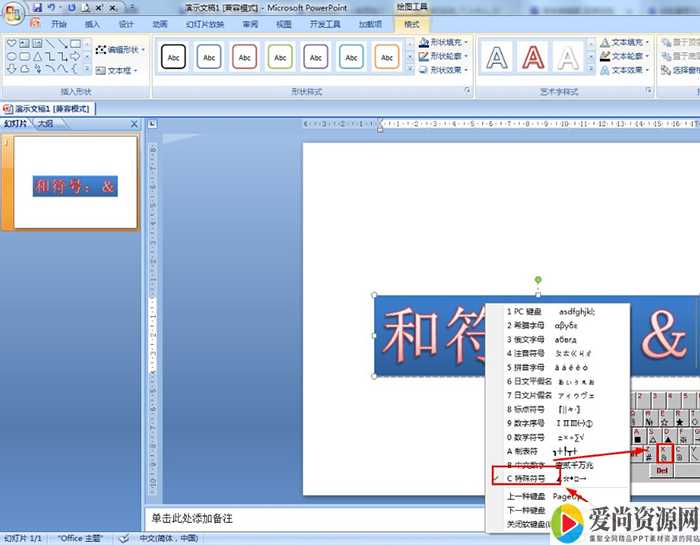Select the rectangle shape in shapes gallery
The image size is (700, 545).
(x=75, y=43)
